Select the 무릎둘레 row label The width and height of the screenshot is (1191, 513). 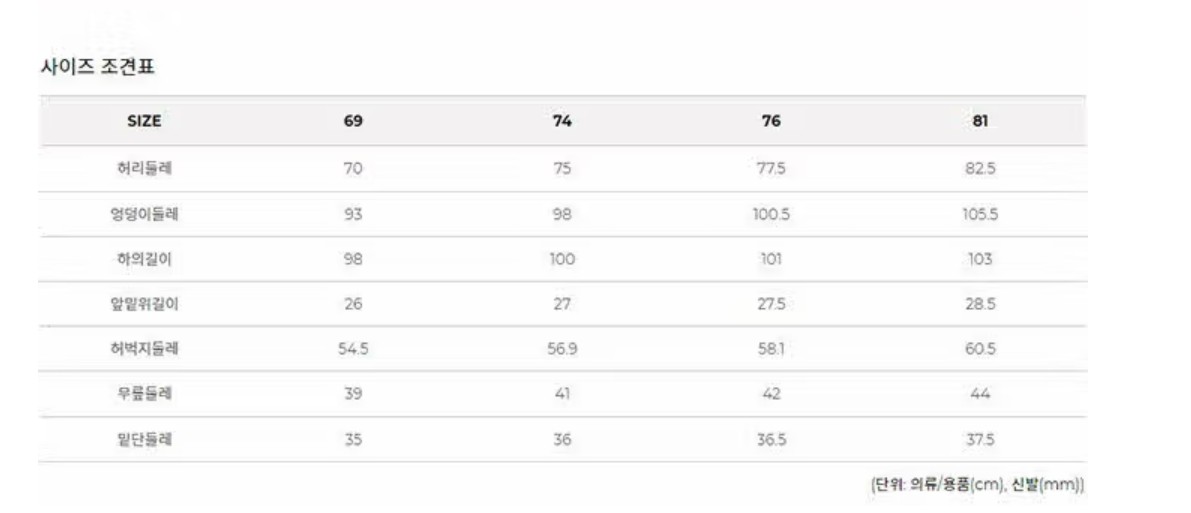tap(144, 394)
